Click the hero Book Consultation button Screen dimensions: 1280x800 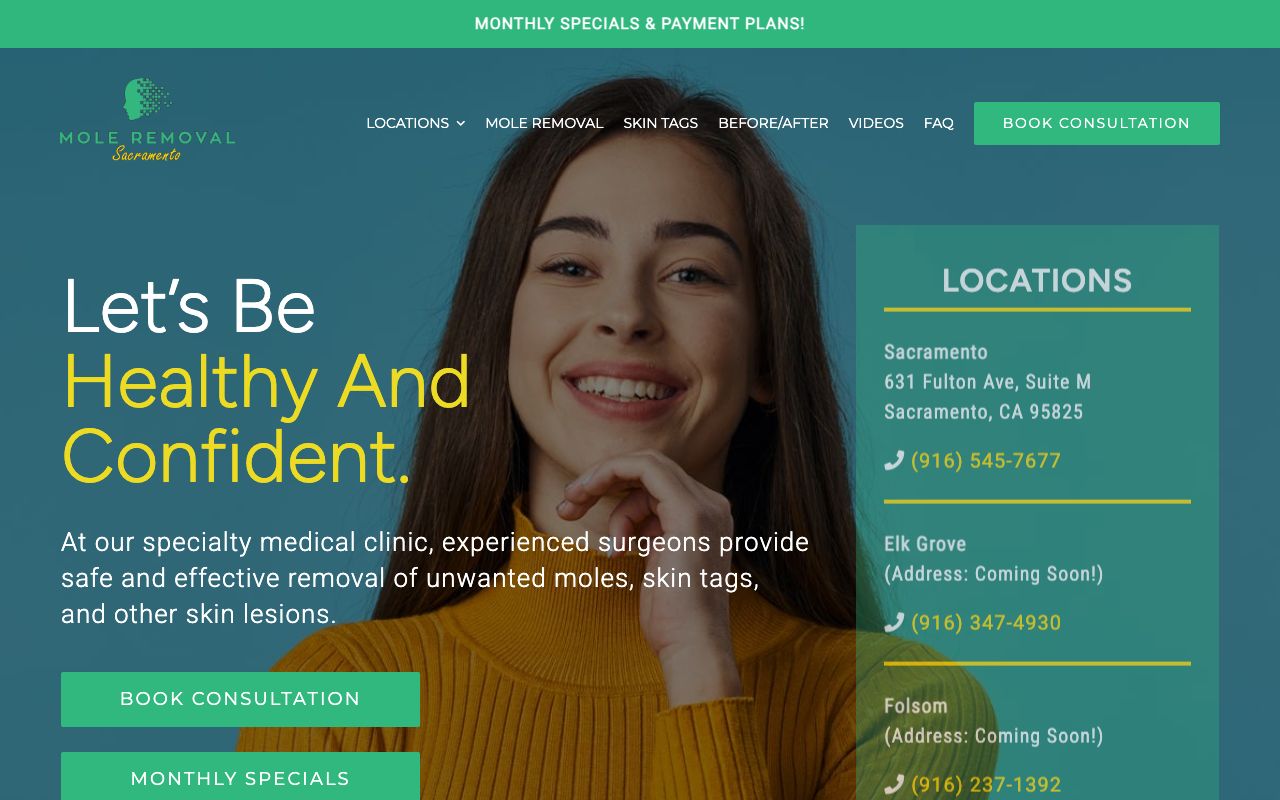[240, 699]
